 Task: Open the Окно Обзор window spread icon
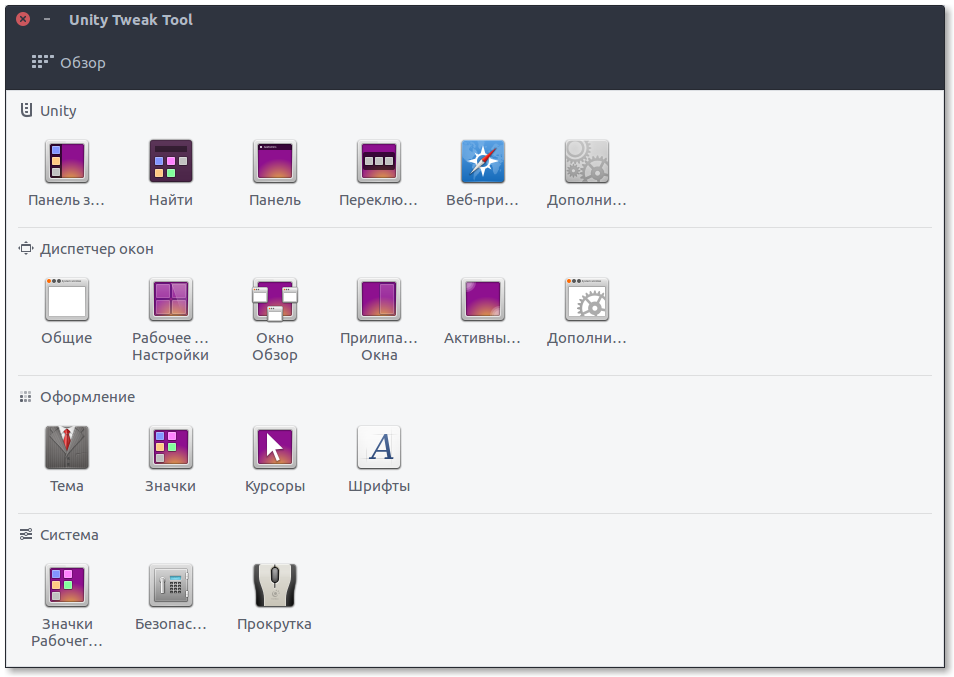[275, 299]
